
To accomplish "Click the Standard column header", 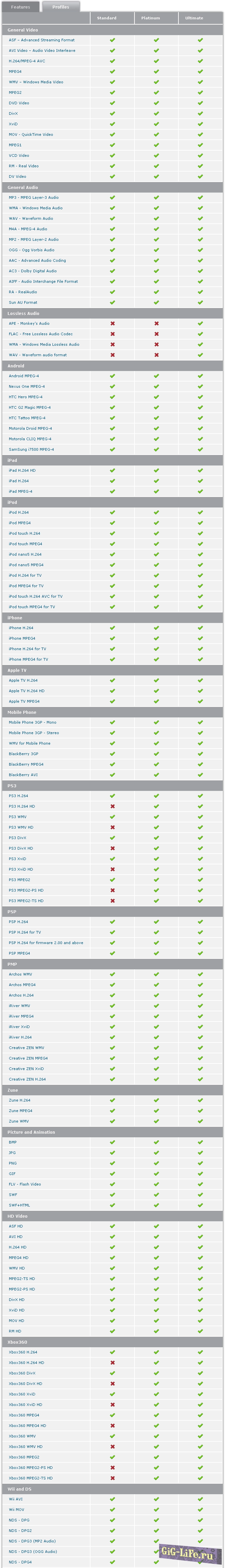I will click(107, 18).
